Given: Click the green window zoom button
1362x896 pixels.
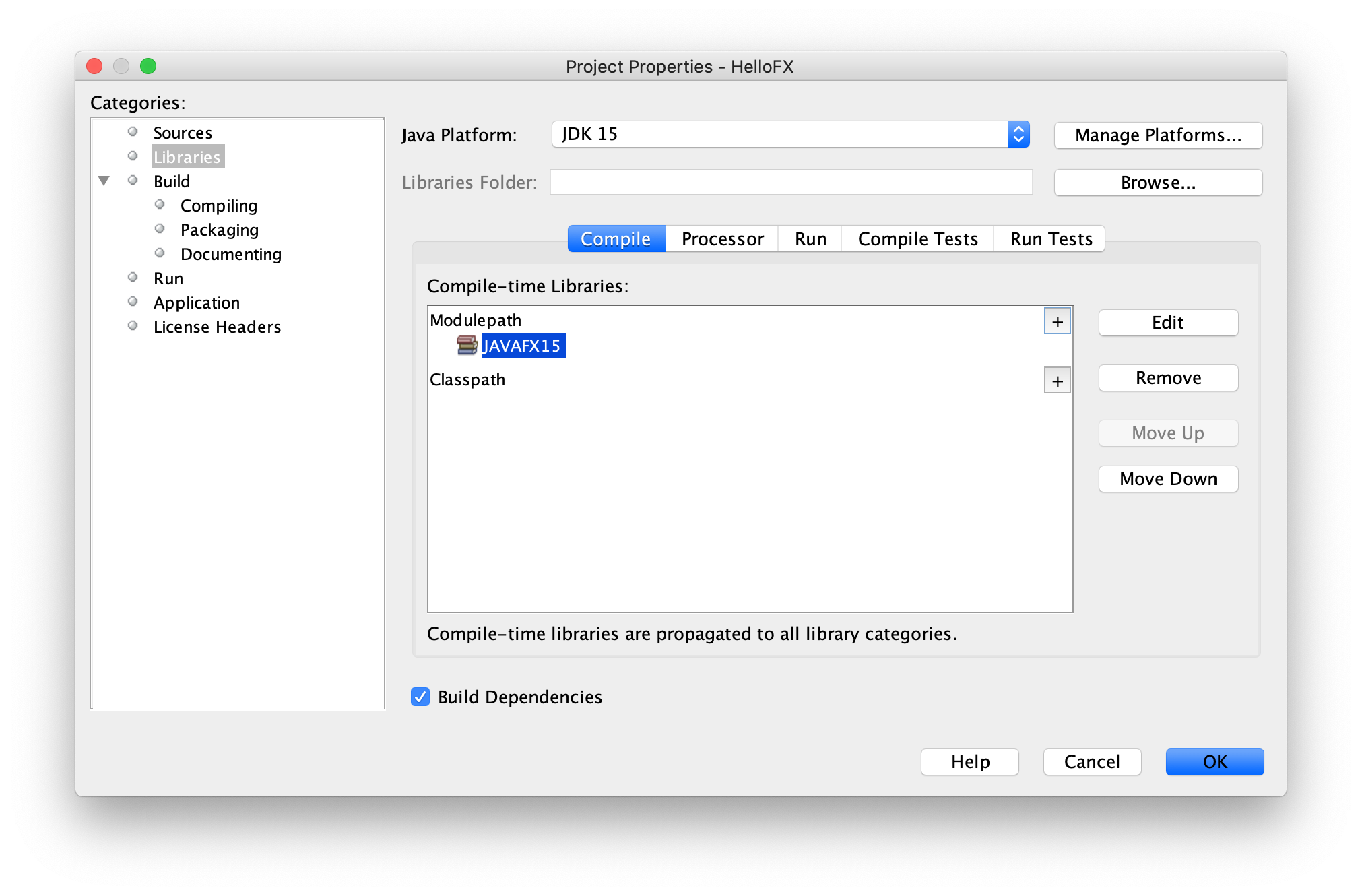Looking at the screenshot, I should (148, 66).
